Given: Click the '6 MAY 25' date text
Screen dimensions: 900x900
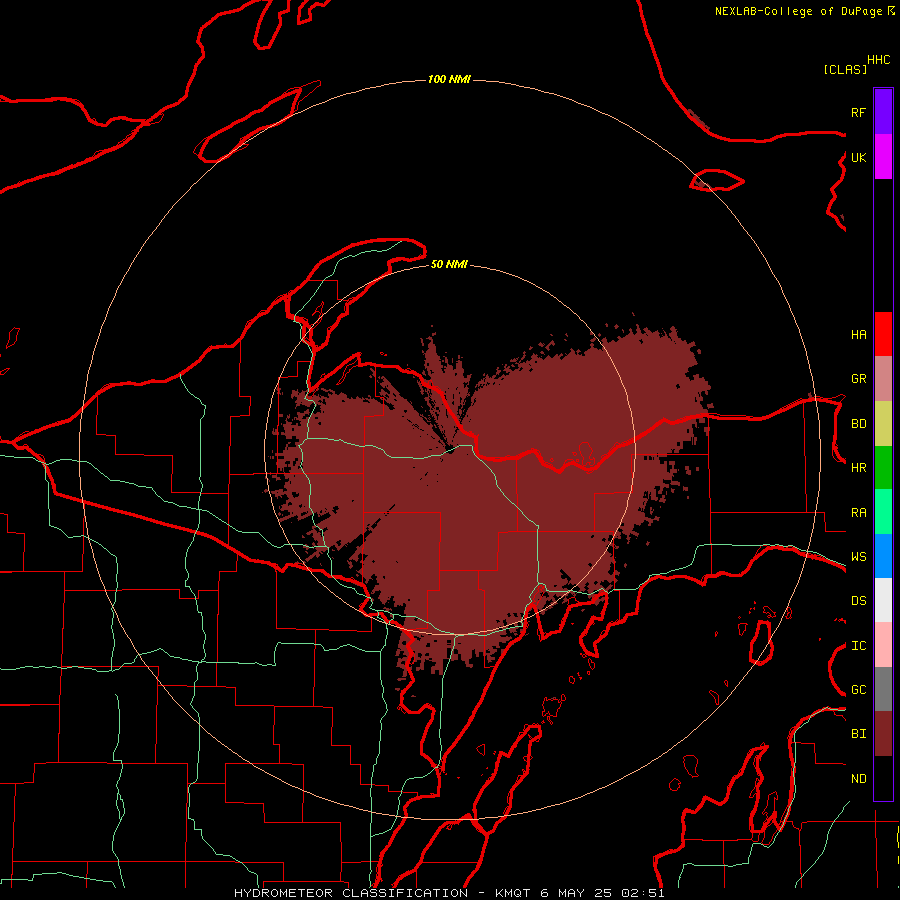Looking at the screenshot, I should [576, 893].
